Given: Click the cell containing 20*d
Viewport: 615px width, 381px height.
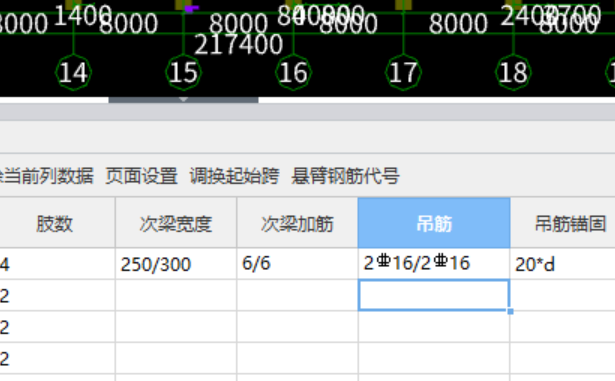Looking at the screenshot, I should click(x=562, y=264).
